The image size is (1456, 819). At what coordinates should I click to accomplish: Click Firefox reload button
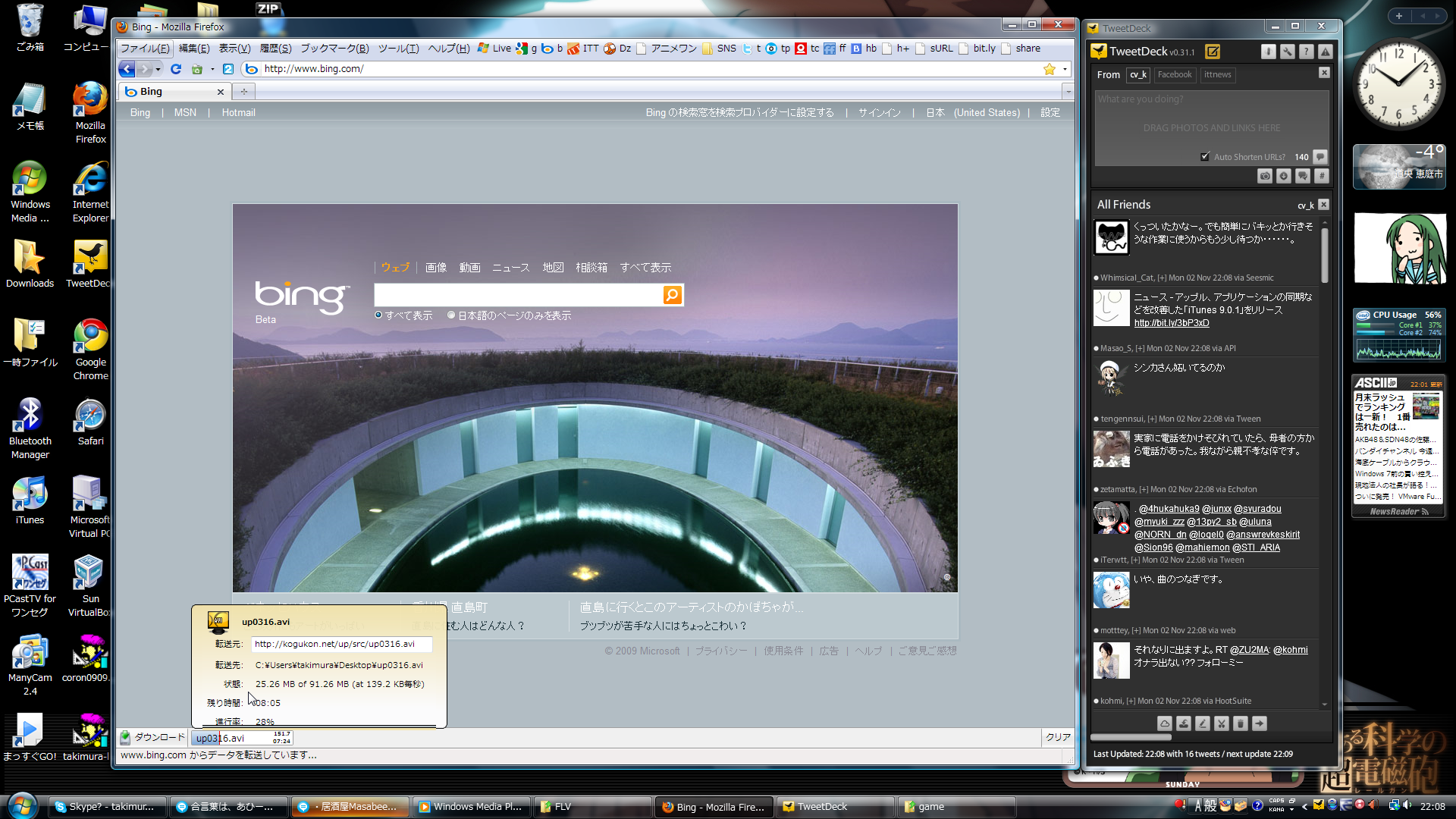pyautogui.click(x=176, y=69)
